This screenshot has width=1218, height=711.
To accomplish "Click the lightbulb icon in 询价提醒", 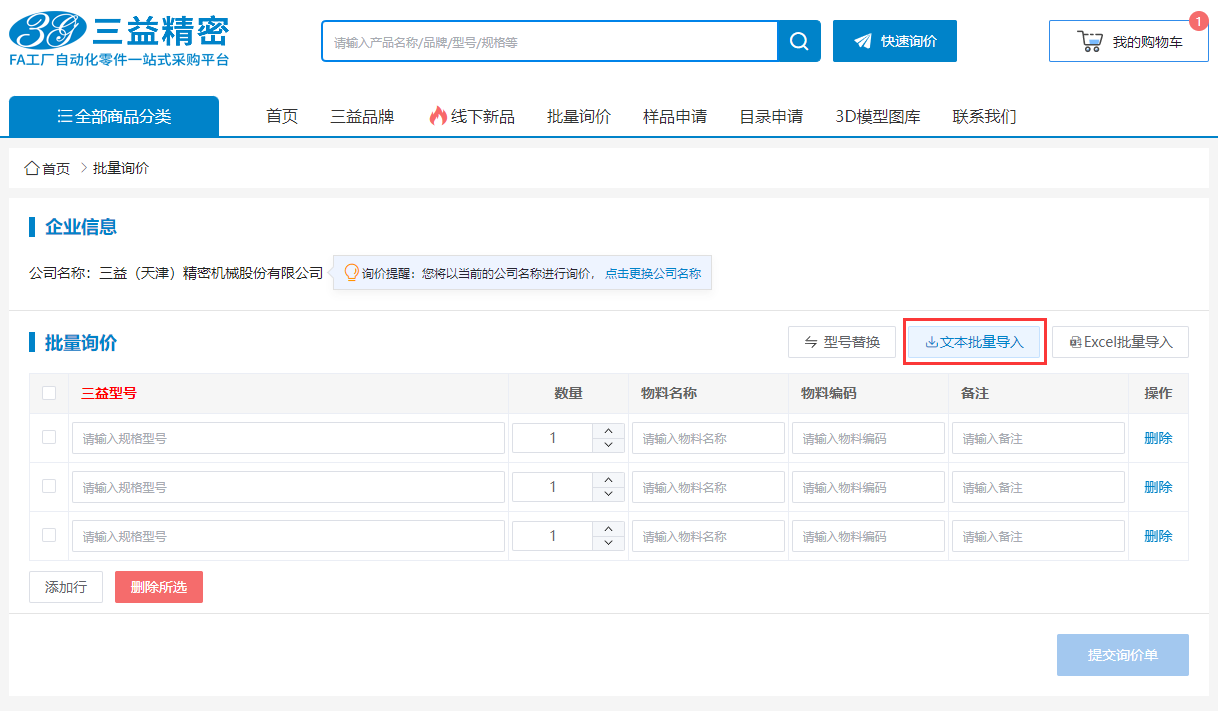I will [x=351, y=272].
